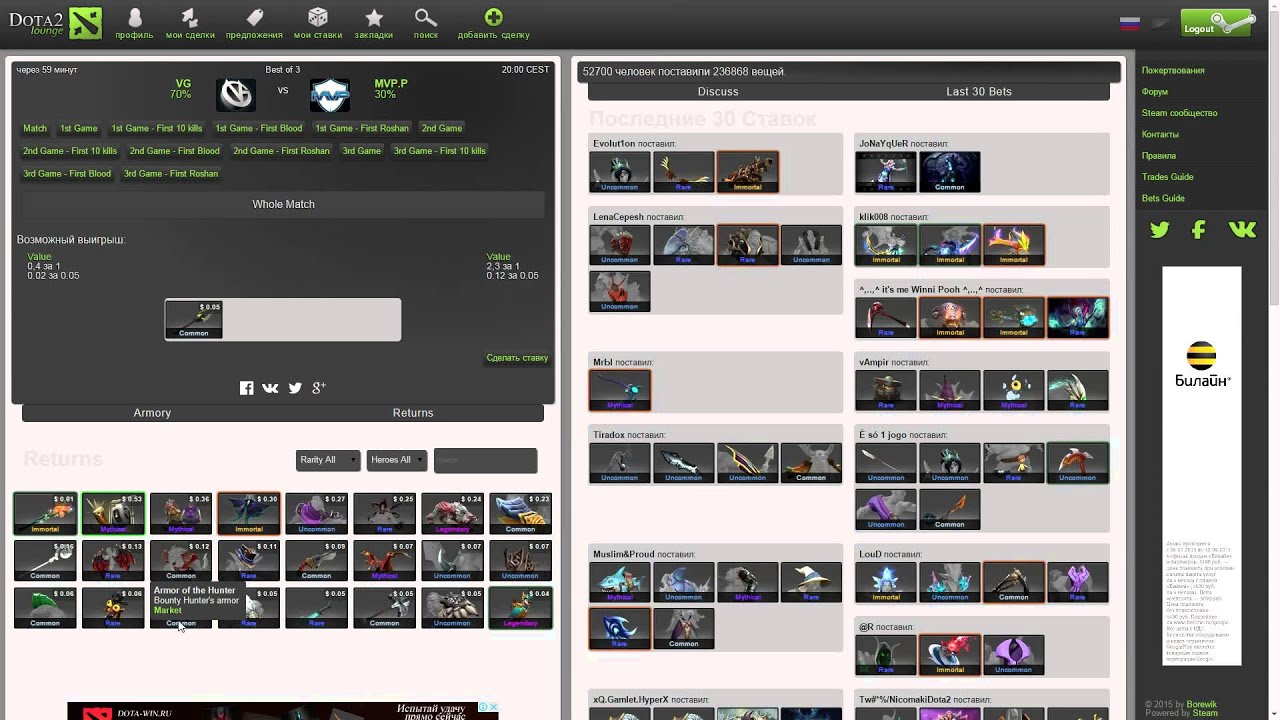Select 1st Game - First Roshan tab
Viewport: 1280px width, 720px height.
click(362, 128)
